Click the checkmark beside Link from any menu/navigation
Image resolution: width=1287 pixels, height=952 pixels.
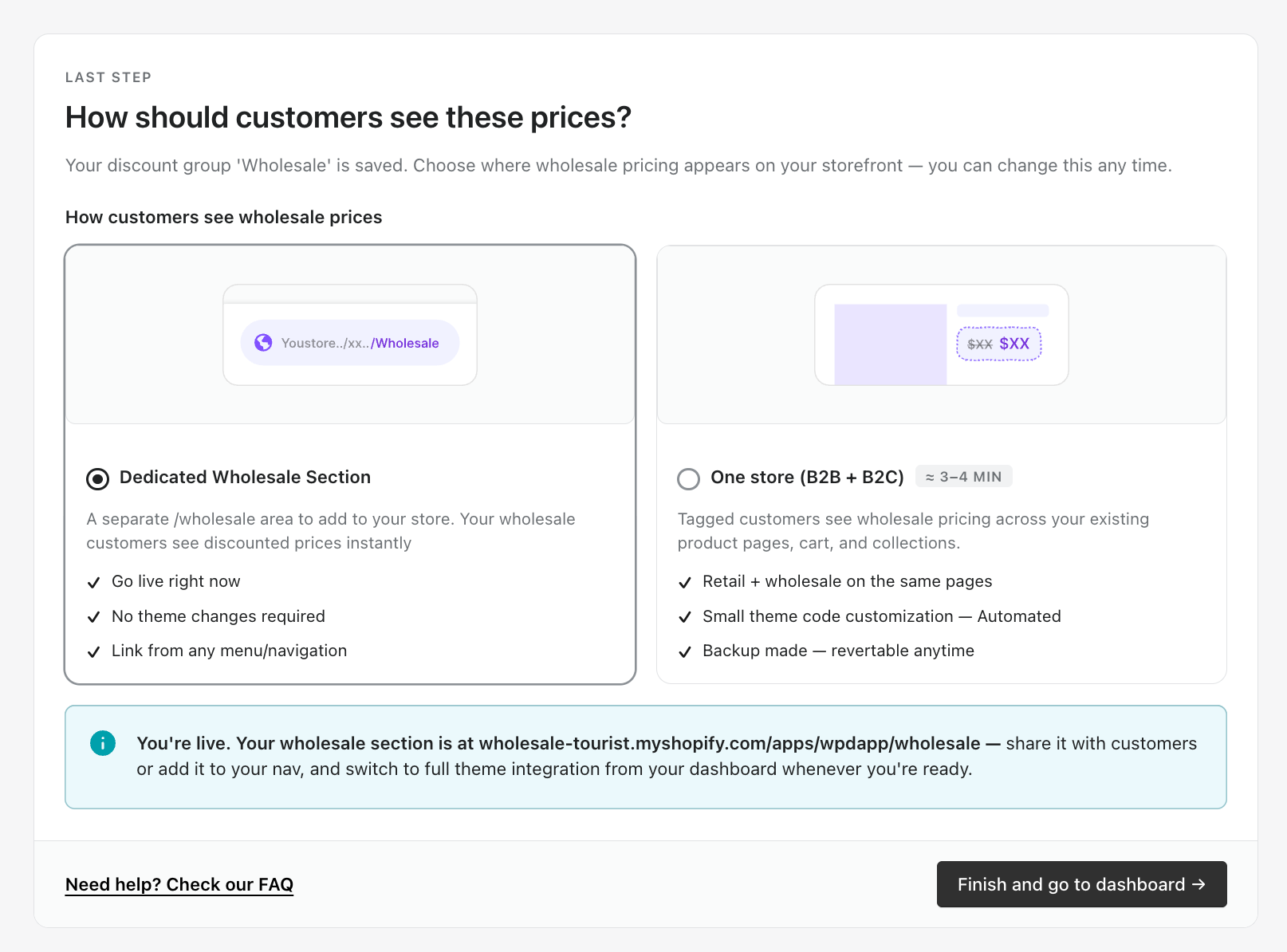coord(93,651)
